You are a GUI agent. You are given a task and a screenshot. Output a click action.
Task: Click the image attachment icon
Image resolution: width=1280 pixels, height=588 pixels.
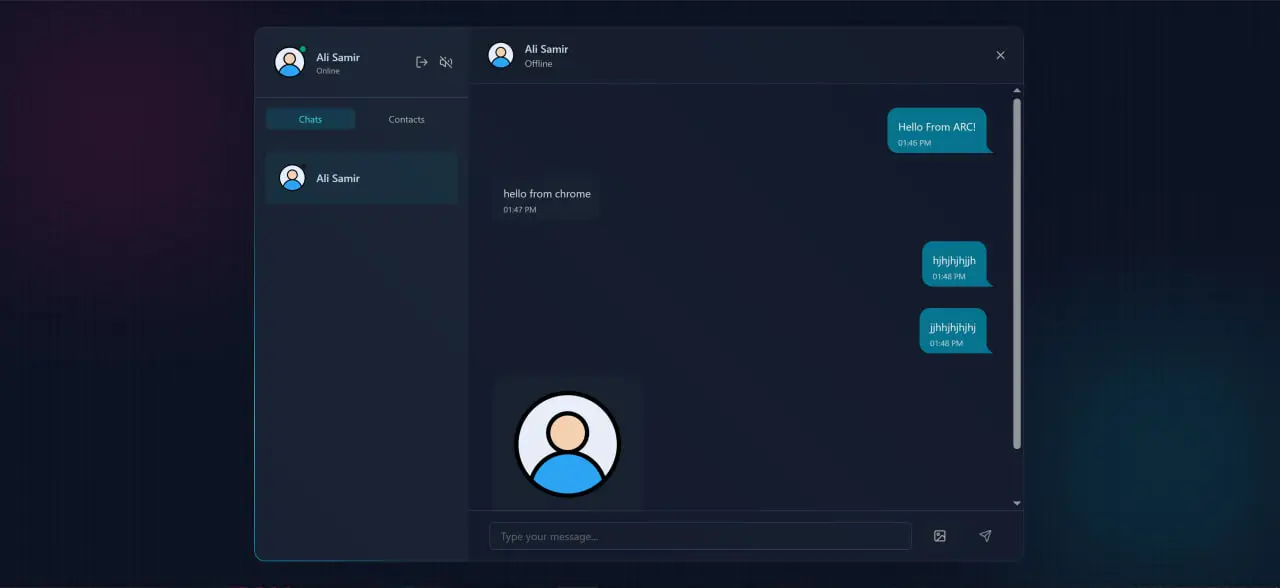coord(940,536)
